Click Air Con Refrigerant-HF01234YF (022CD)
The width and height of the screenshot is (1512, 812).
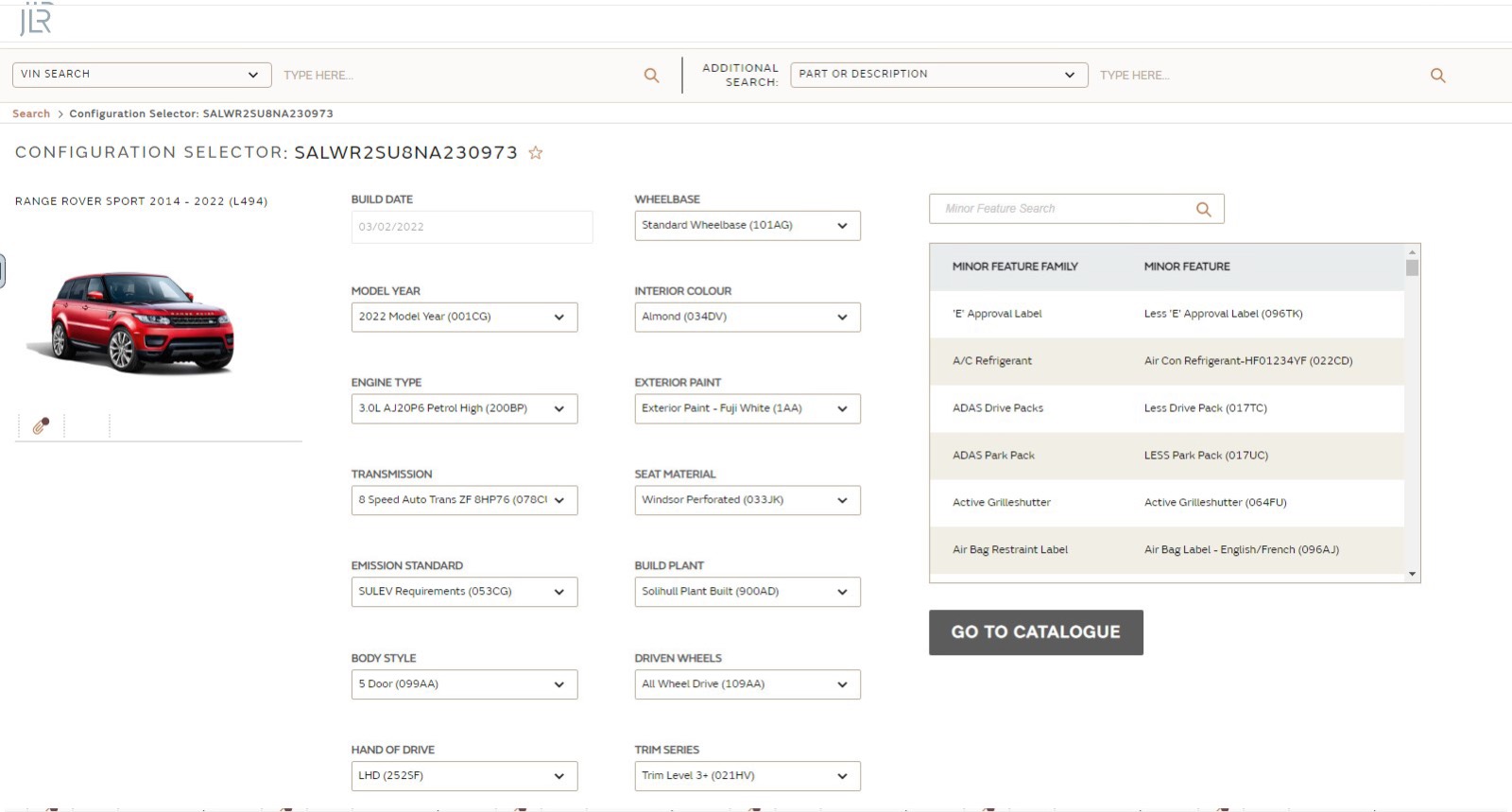pyautogui.click(x=1248, y=361)
